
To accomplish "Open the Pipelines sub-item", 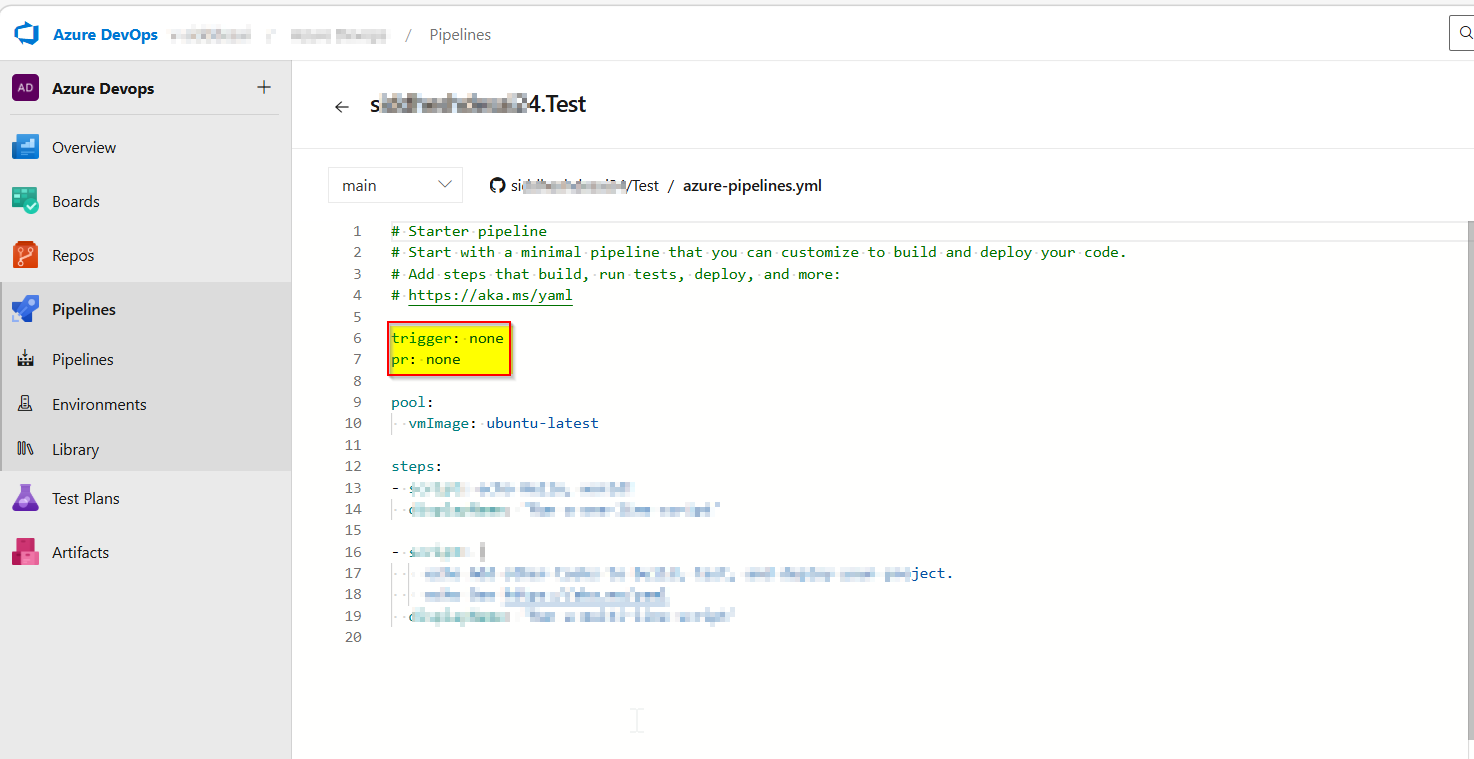I will (x=83, y=359).
